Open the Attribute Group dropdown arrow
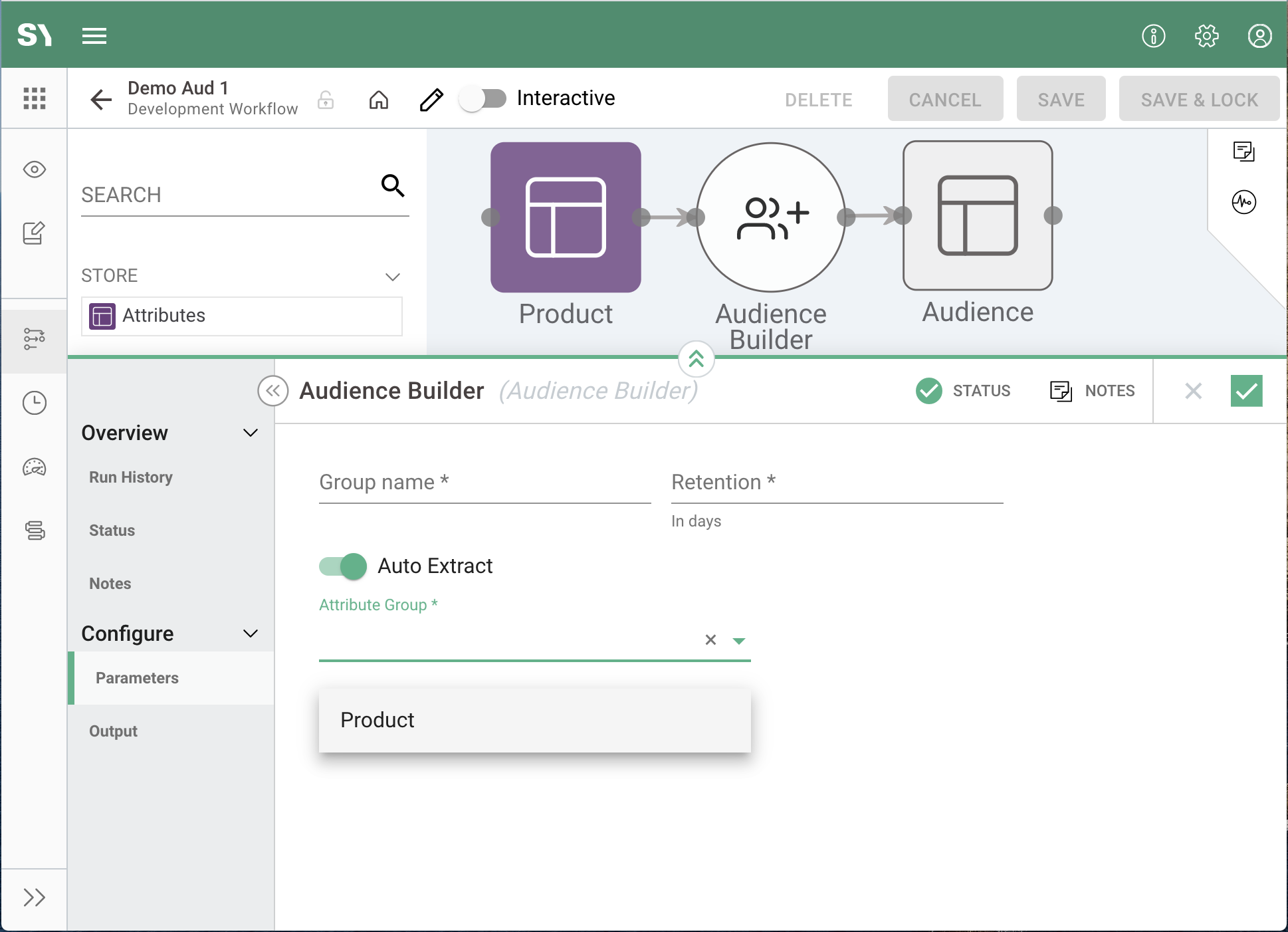The height and width of the screenshot is (932, 1288). [x=739, y=640]
